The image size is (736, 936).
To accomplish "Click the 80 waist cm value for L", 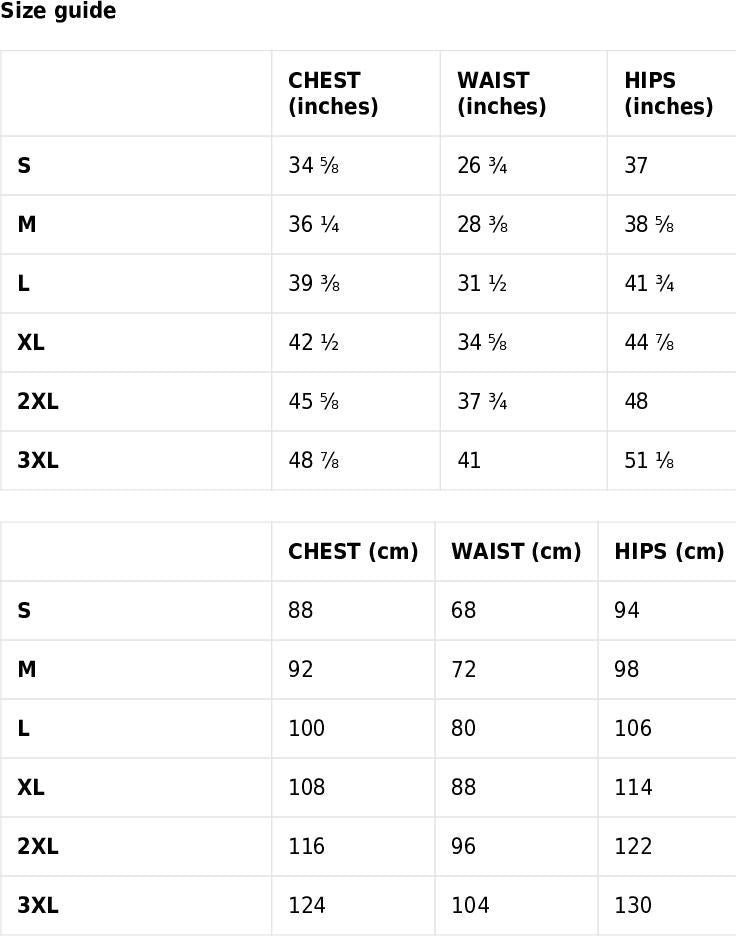I will pyautogui.click(x=463, y=728).
